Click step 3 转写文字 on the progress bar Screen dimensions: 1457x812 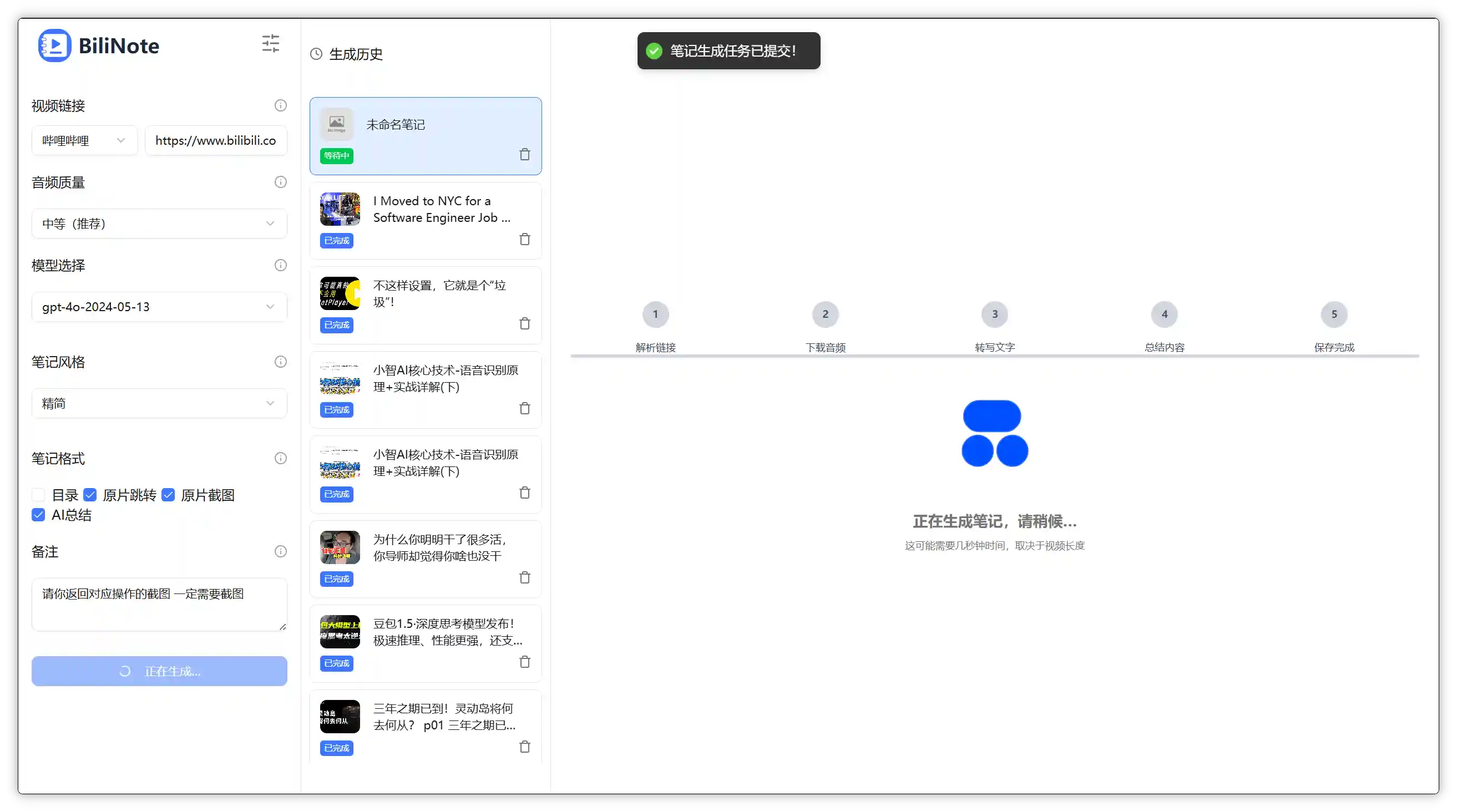[x=994, y=314]
